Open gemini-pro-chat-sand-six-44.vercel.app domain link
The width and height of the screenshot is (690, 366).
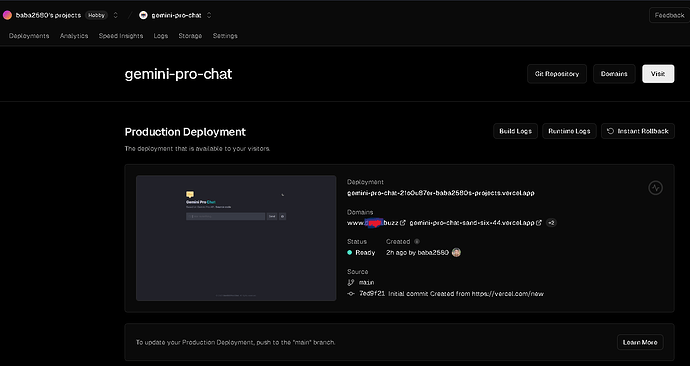(472, 223)
